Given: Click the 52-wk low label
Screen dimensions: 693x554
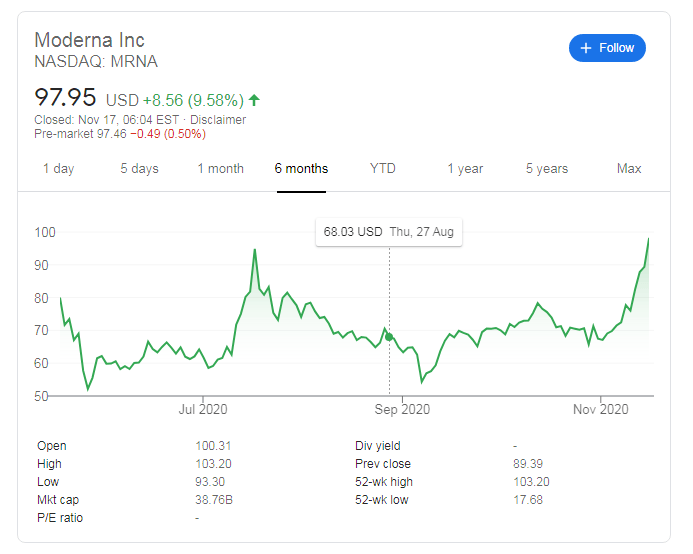Looking at the screenshot, I should 382,500.
